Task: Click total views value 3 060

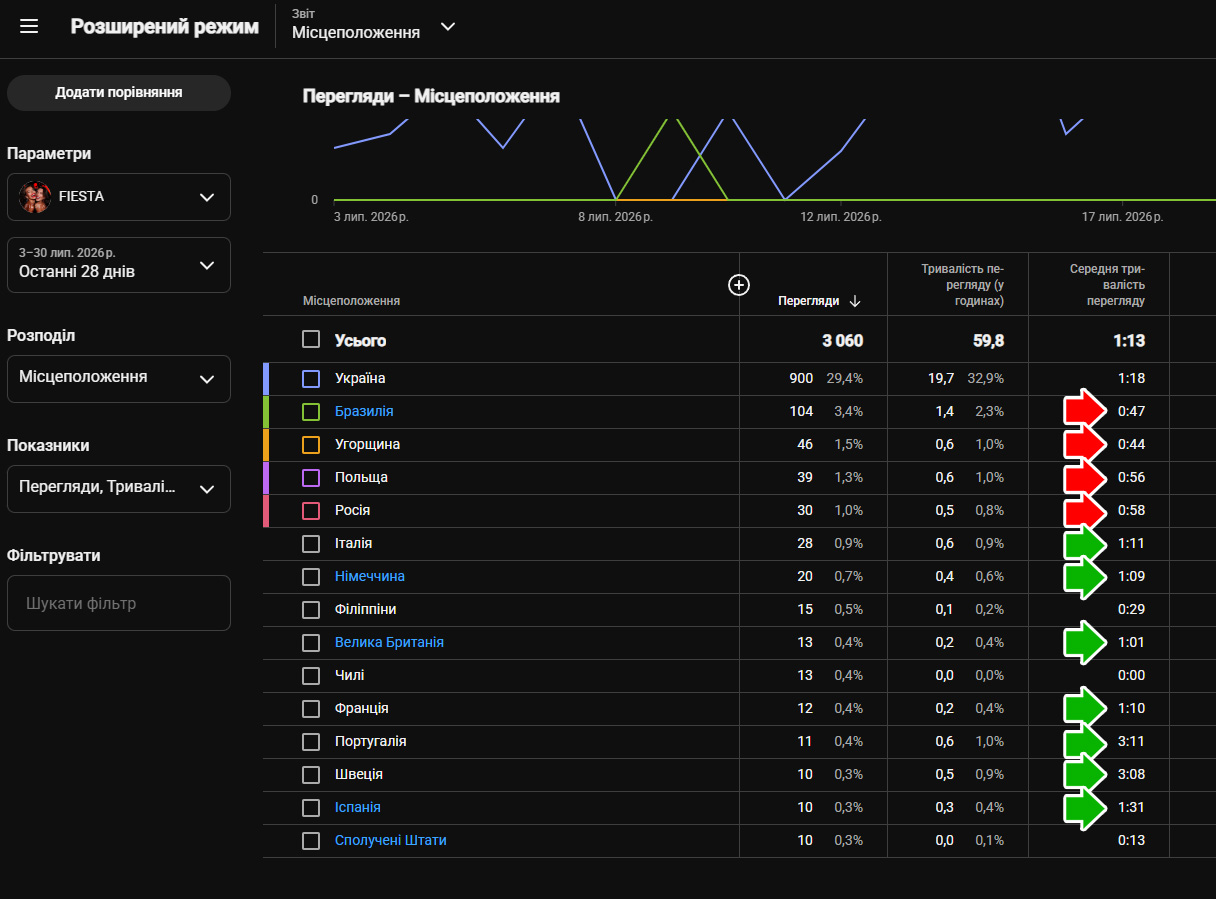Action: pyautogui.click(x=842, y=341)
